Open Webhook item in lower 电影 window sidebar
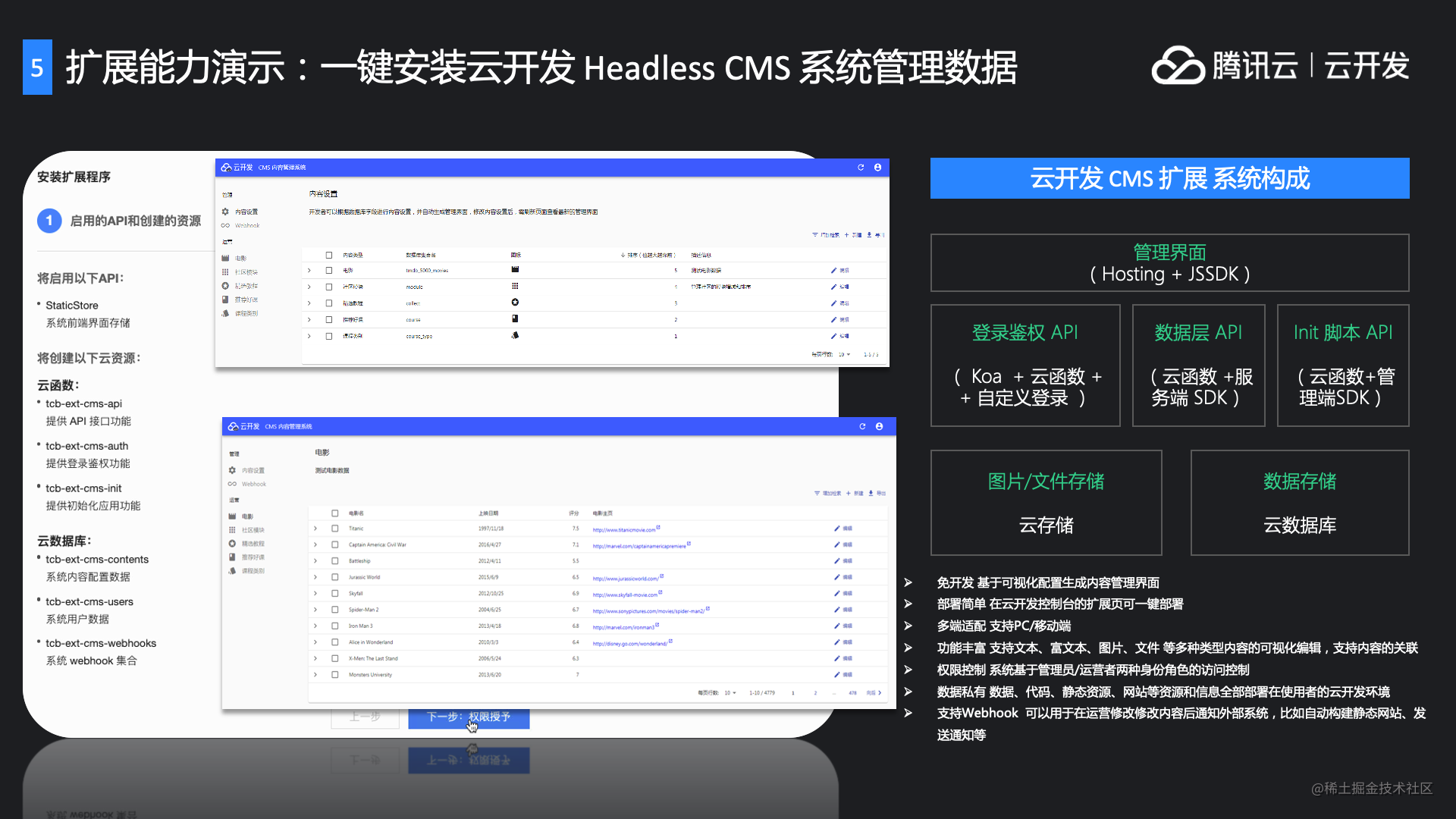The width and height of the screenshot is (1456, 819). pos(247,484)
